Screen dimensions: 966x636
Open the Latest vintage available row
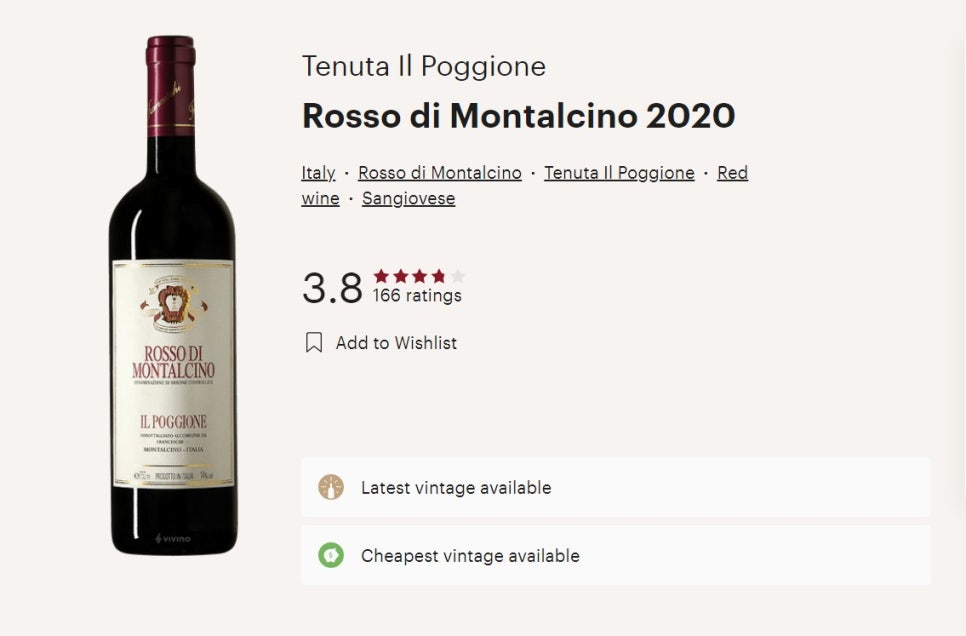pos(615,487)
